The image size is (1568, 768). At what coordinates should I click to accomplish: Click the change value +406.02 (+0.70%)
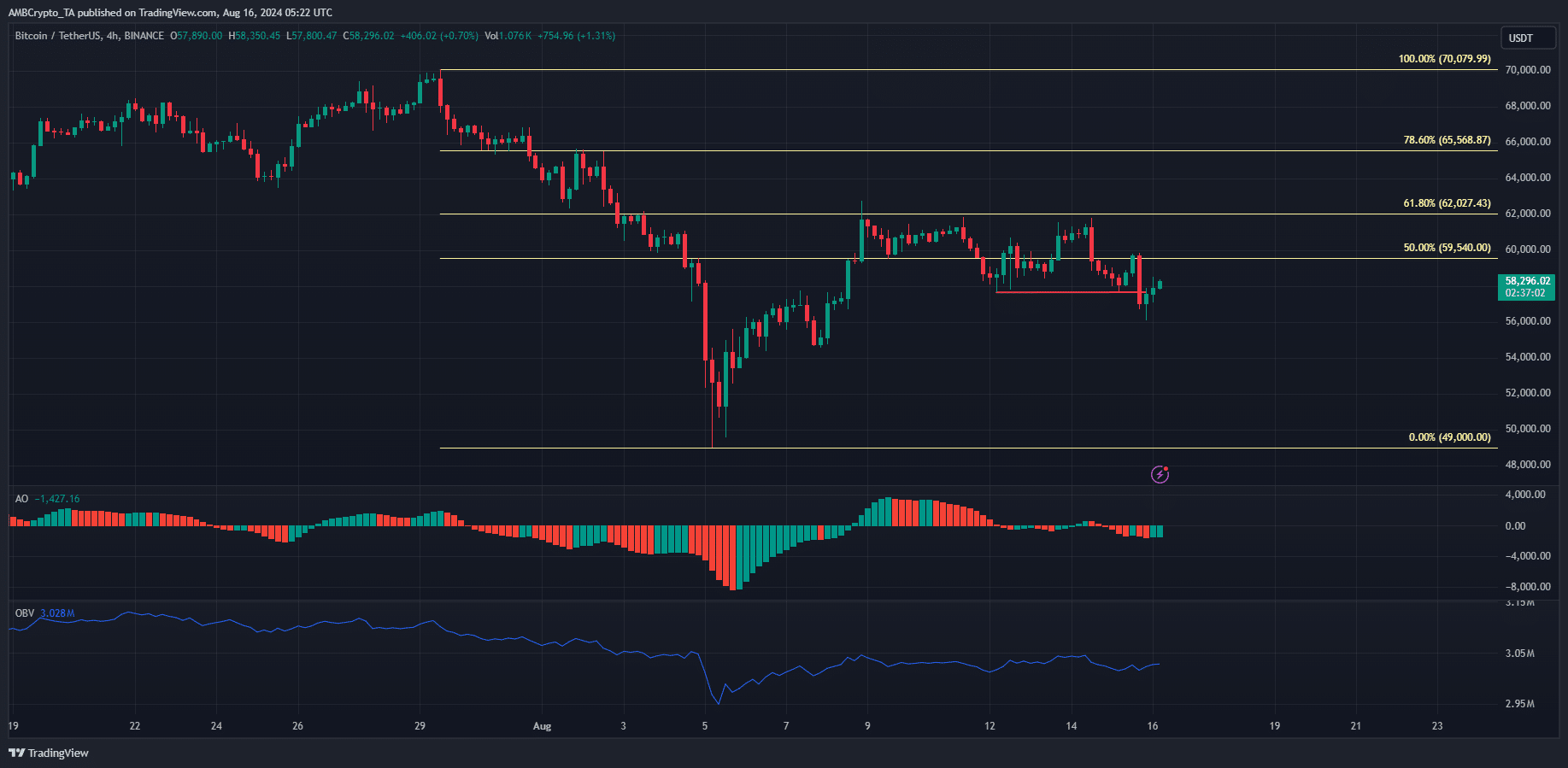tap(439, 36)
